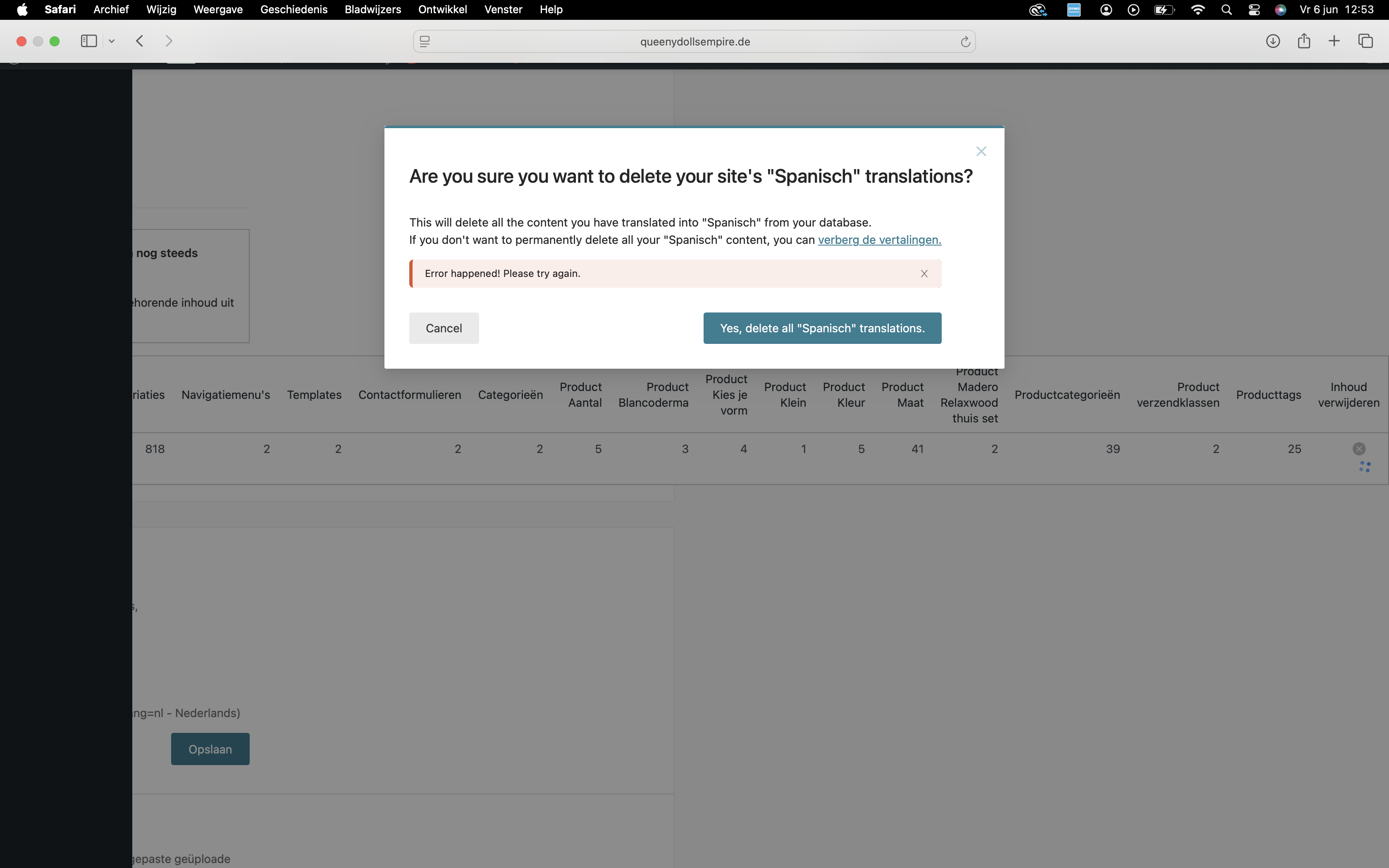Open the Safari menu
Screen dimensions: 1389x868
click(x=60, y=10)
